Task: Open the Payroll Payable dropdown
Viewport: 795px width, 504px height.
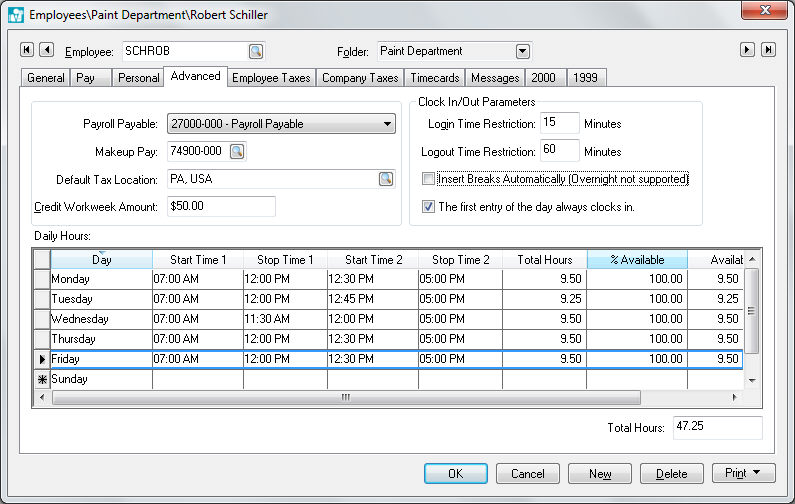Action: tap(388, 124)
